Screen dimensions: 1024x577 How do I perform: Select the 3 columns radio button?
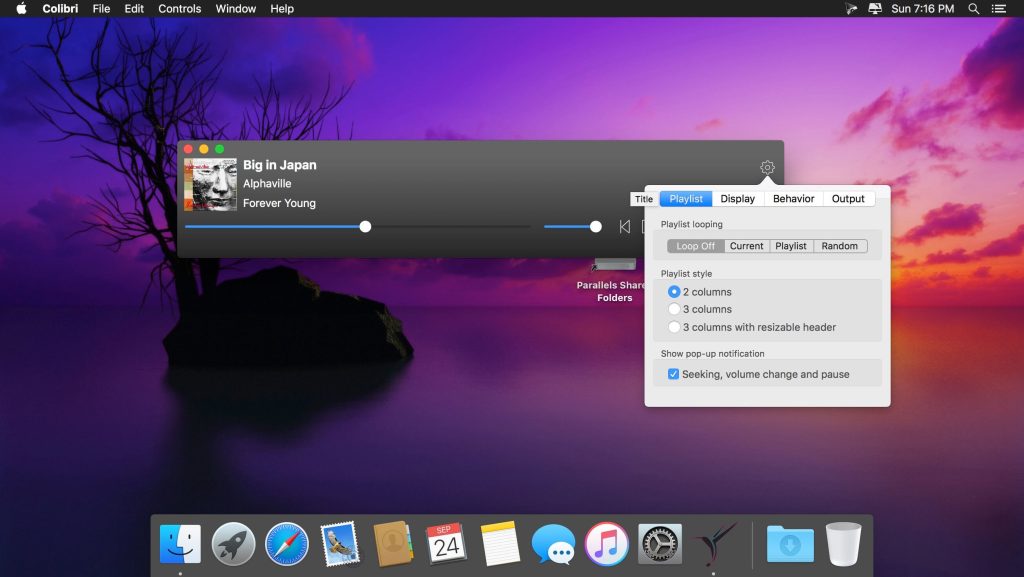coord(674,309)
